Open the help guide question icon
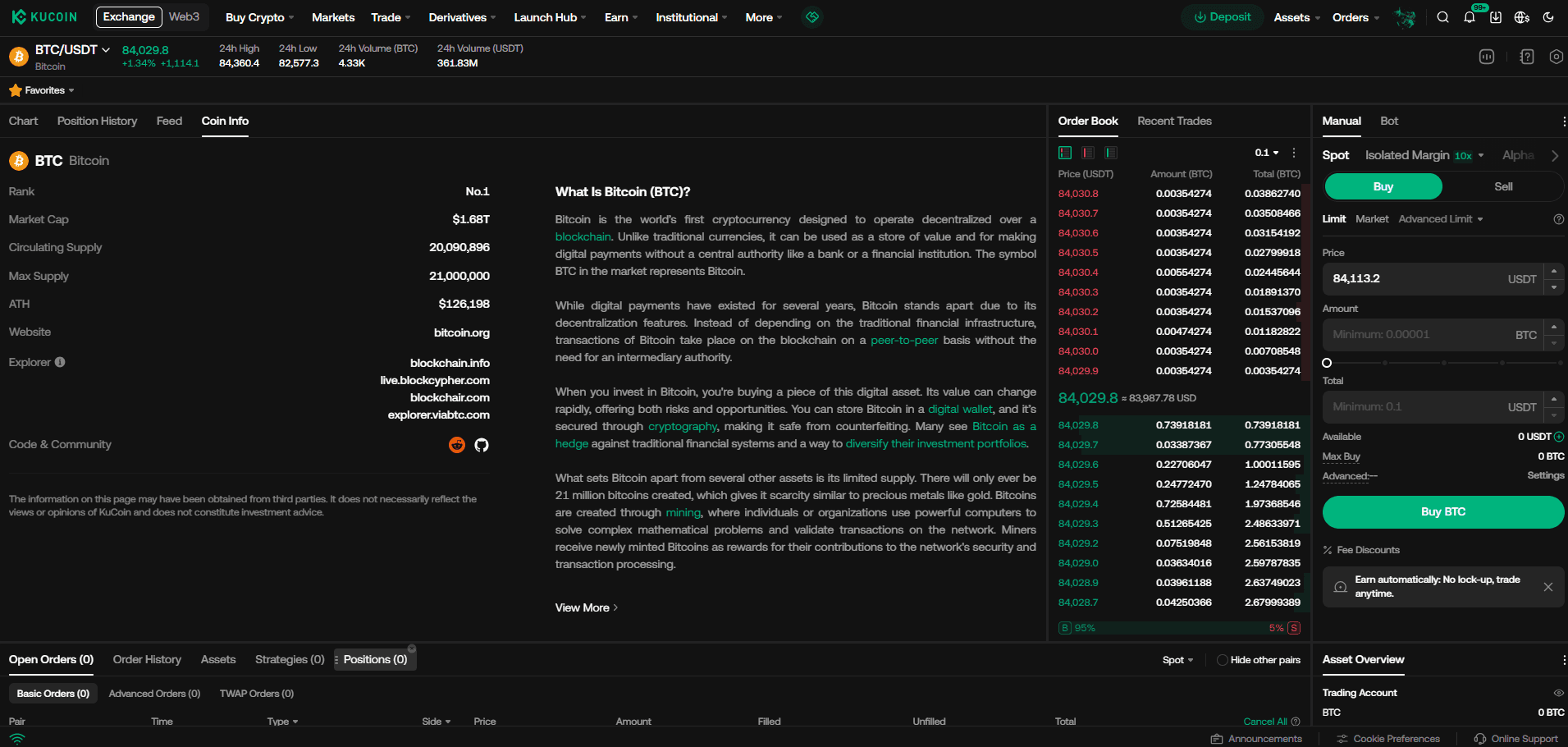 [x=1527, y=57]
